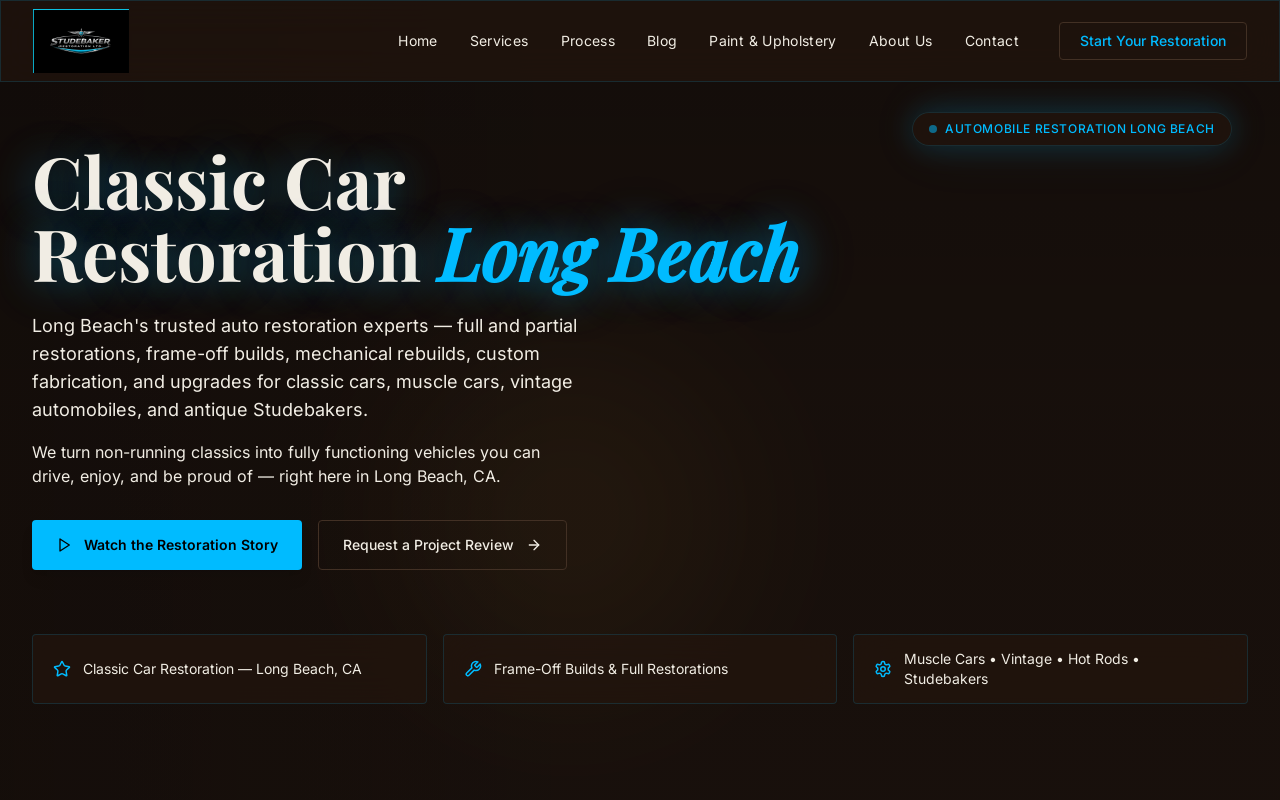Screen dimensions: 1280x800
Task: Click the star icon on the first card
Action: 62,669
